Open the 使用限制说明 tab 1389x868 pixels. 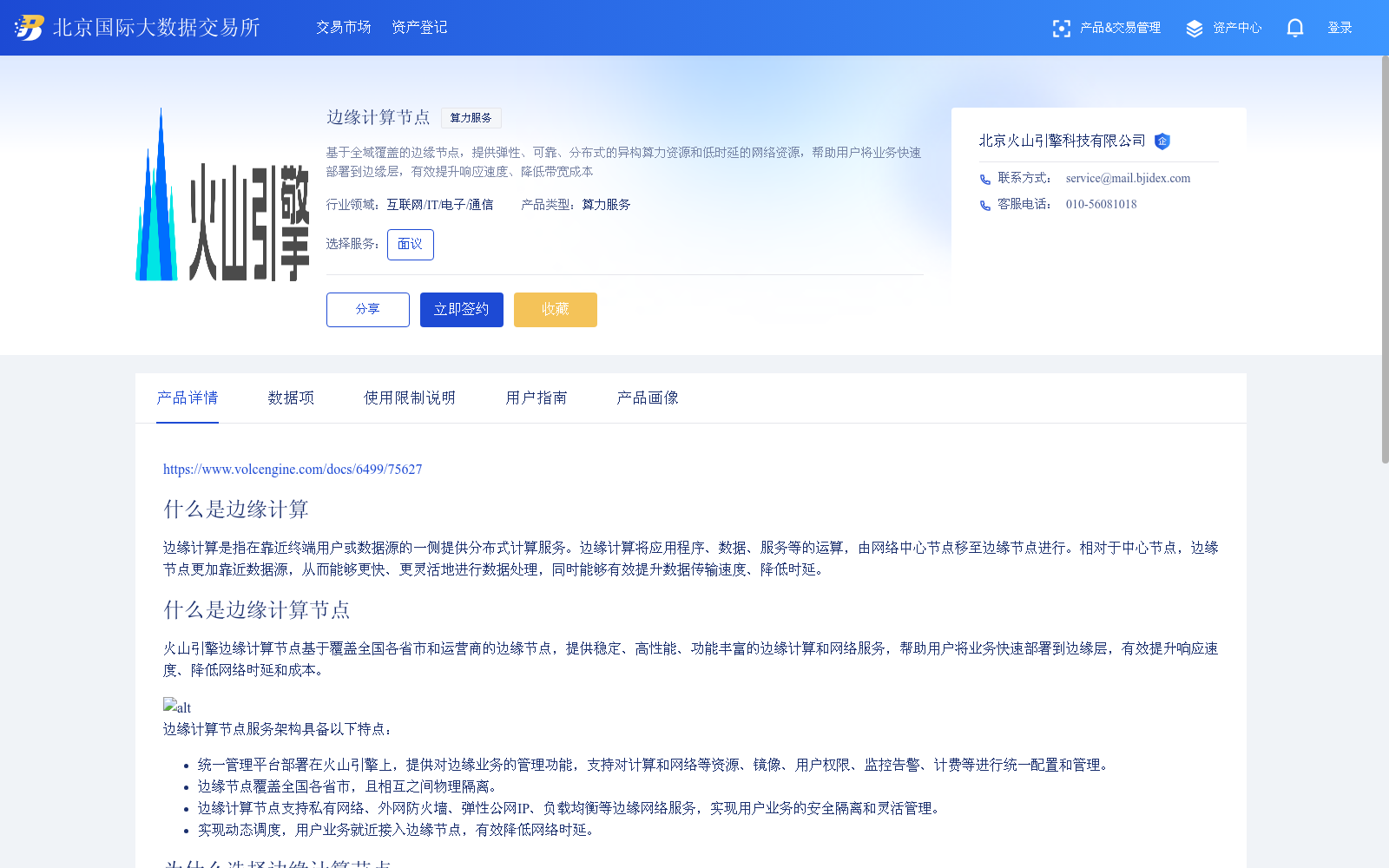coord(410,398)
